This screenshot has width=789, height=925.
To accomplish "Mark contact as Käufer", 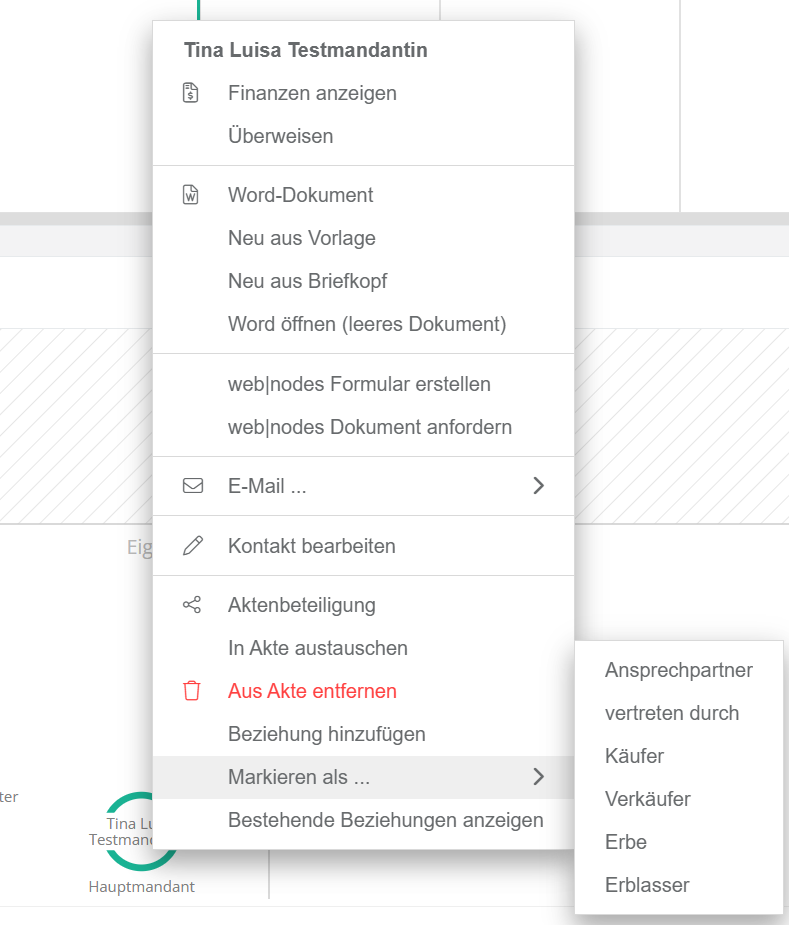I will tap(634, 756).
